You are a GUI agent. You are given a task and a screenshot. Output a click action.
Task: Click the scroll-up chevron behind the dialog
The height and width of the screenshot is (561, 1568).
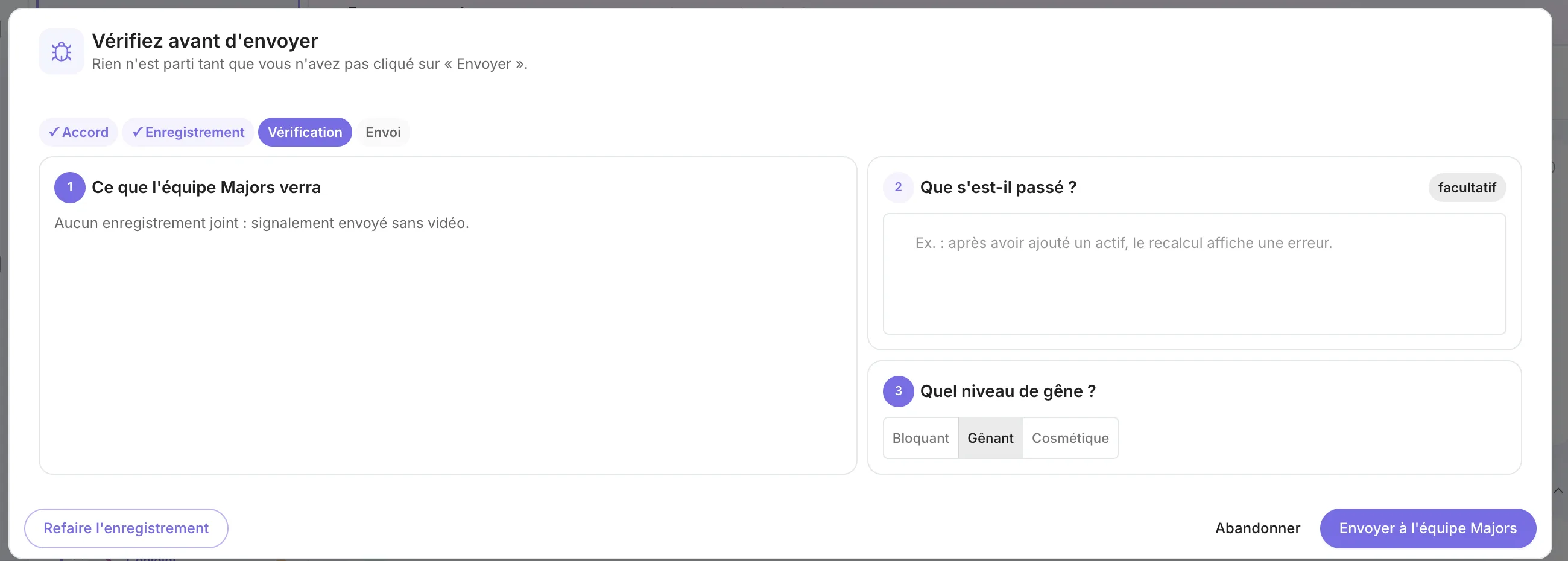coord(1558,490)
